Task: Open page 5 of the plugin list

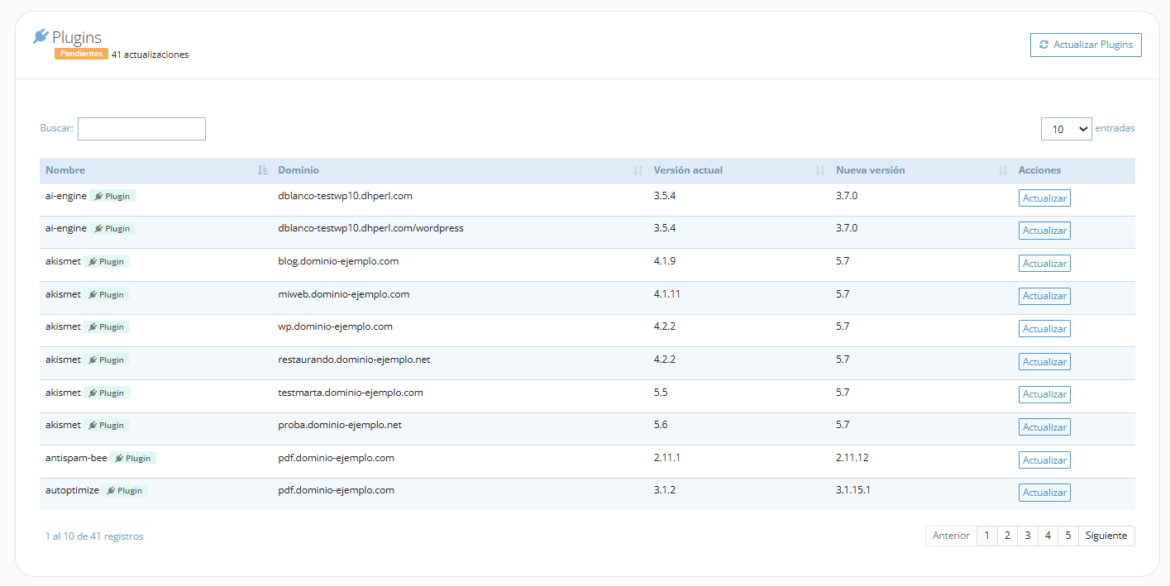Action: click(1068, 536)
